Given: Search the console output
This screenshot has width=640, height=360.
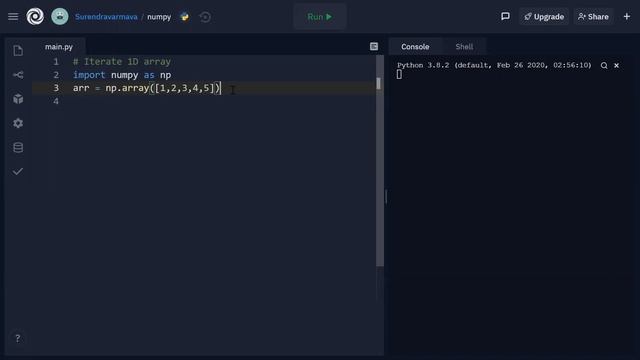Looking at the screenshot, I should tap(604, 65).
